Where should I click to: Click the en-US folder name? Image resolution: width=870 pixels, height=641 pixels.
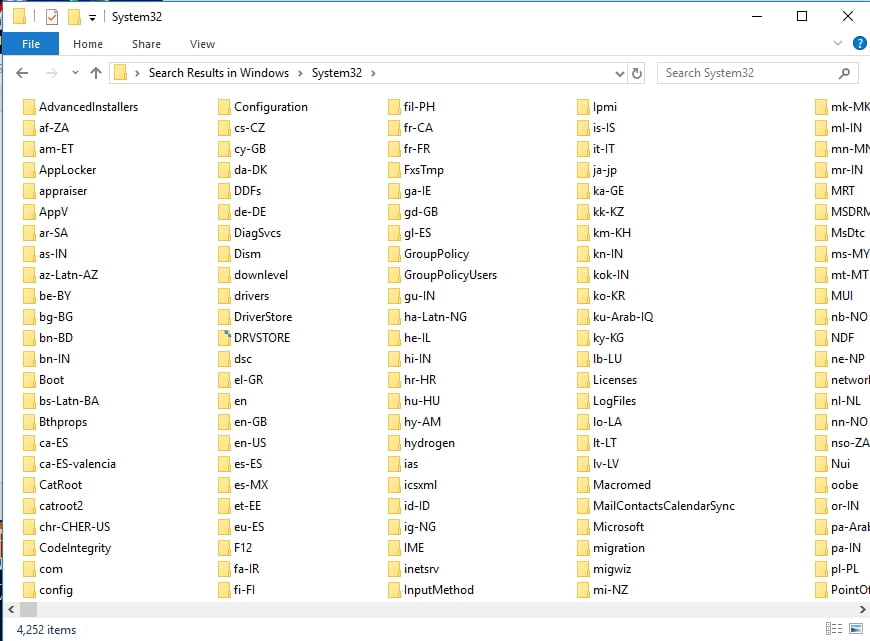250,443
